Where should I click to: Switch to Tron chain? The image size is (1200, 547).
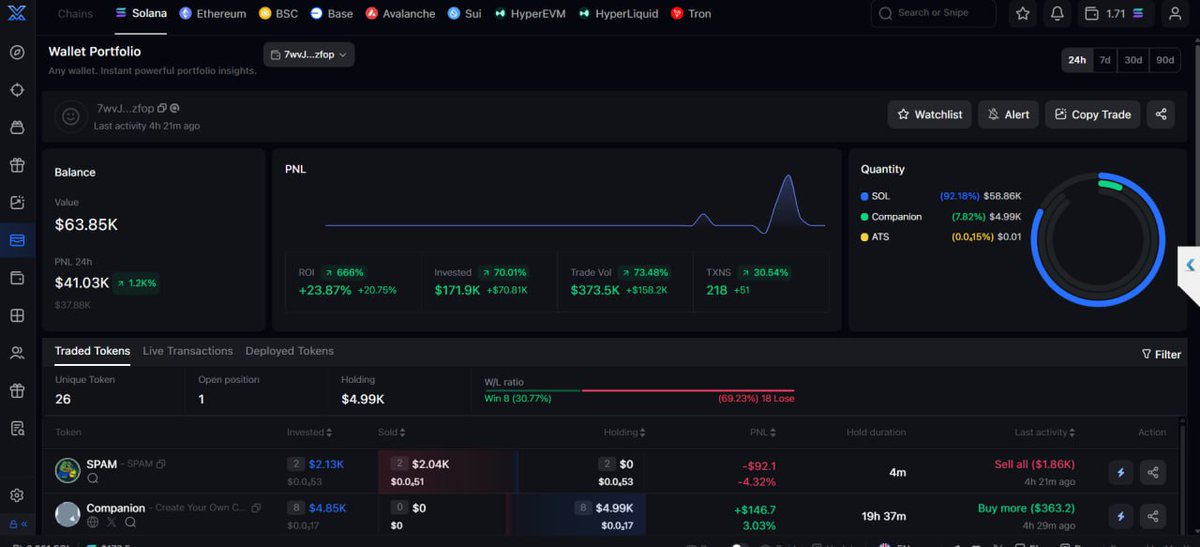pos(691,14)
